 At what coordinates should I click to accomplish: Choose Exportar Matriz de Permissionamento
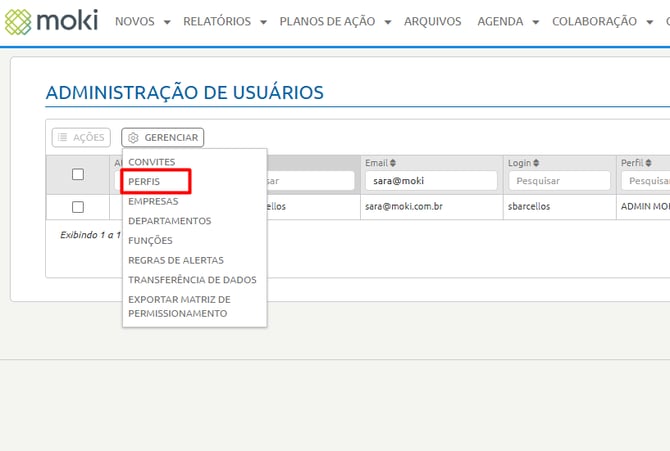[178, 306]
